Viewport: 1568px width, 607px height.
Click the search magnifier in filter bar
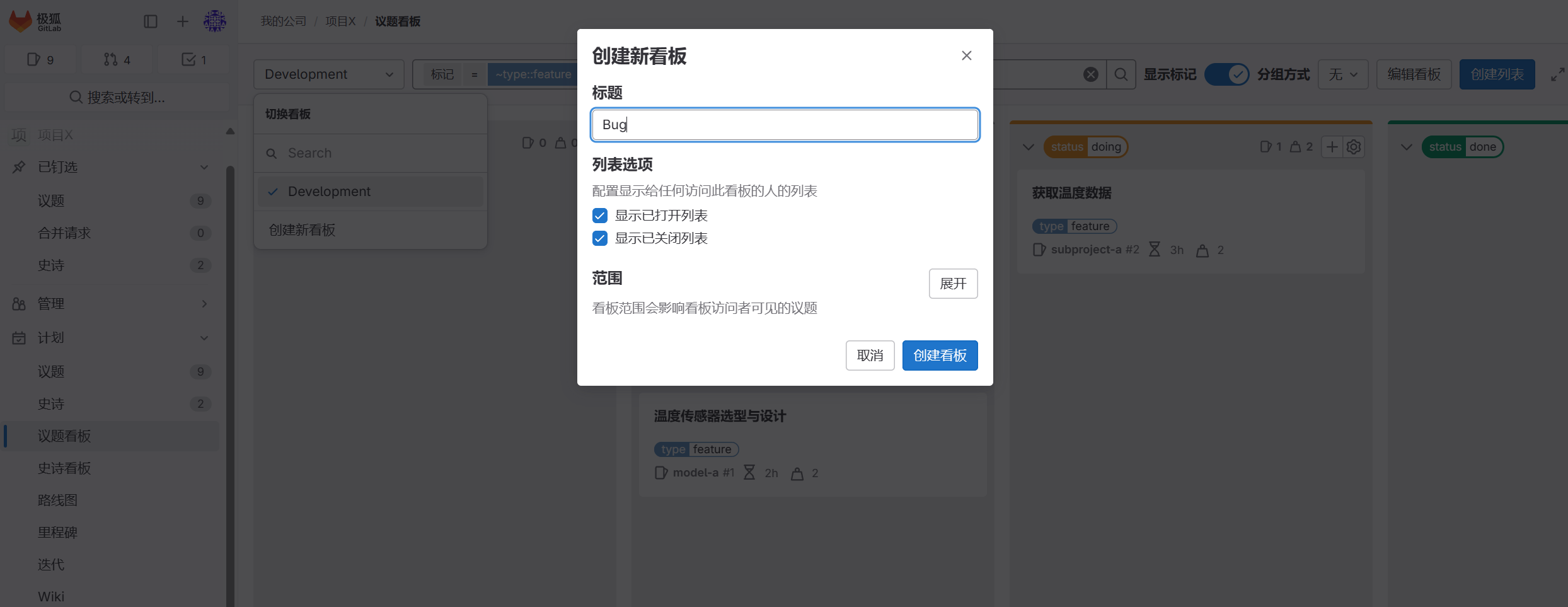(x=1121, y=74)
